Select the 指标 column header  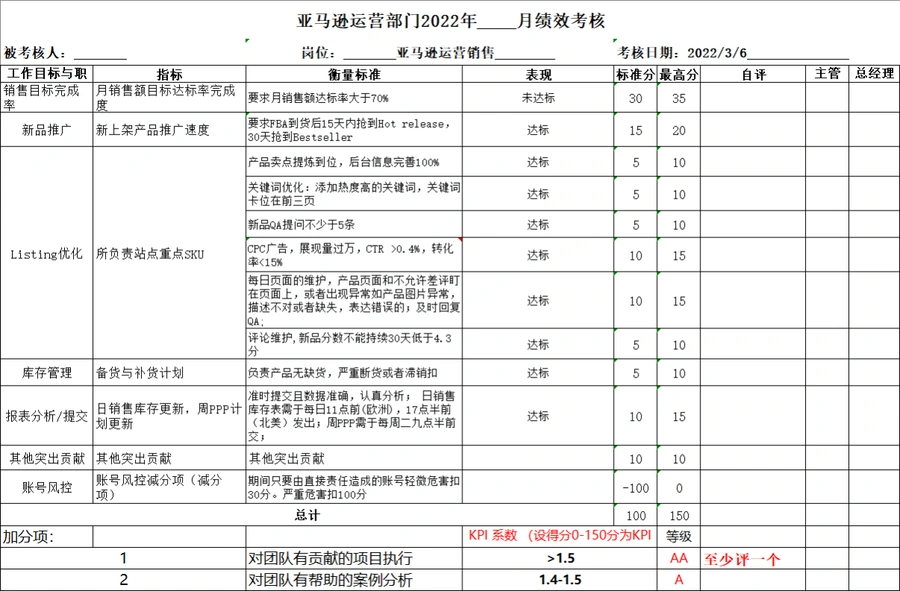click(169, 74)
